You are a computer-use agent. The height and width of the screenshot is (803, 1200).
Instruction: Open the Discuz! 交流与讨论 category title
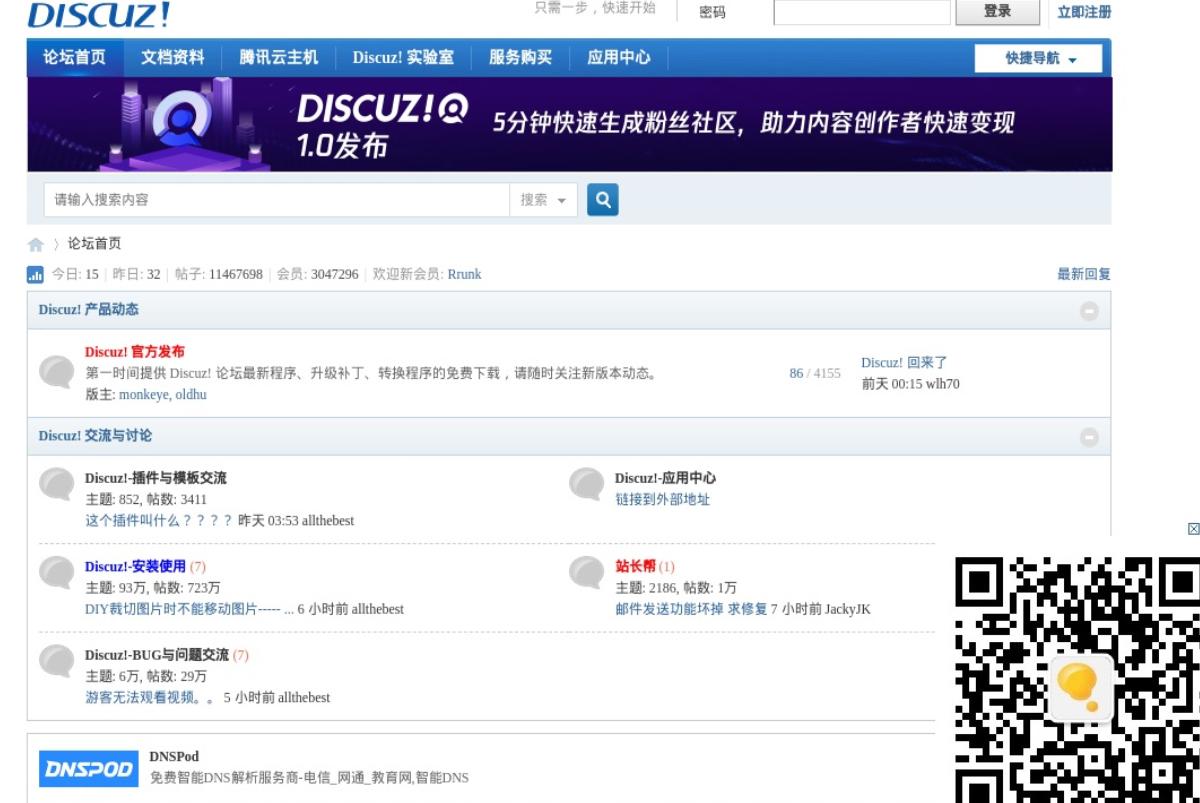tap(95, 436)
